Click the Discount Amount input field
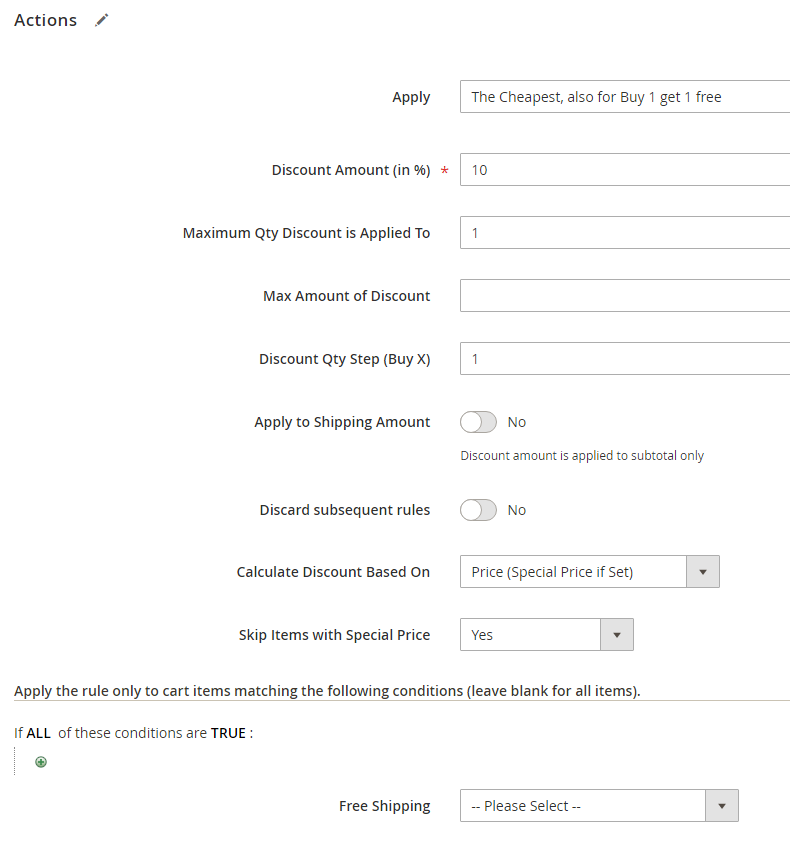The image size is (790, 842). [x=624, y=170]
